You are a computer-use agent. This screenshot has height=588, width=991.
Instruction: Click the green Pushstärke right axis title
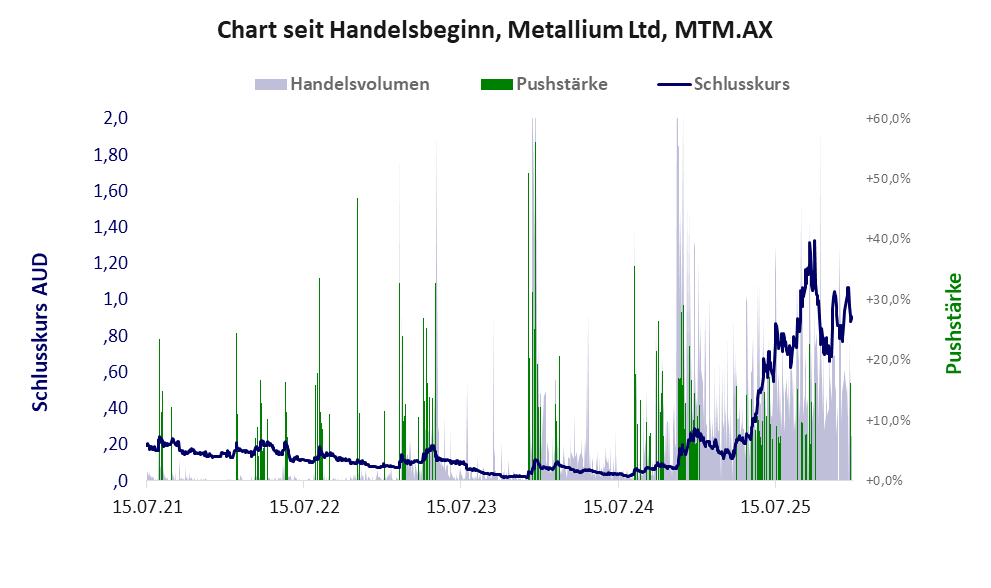click(x=953, y=323)
